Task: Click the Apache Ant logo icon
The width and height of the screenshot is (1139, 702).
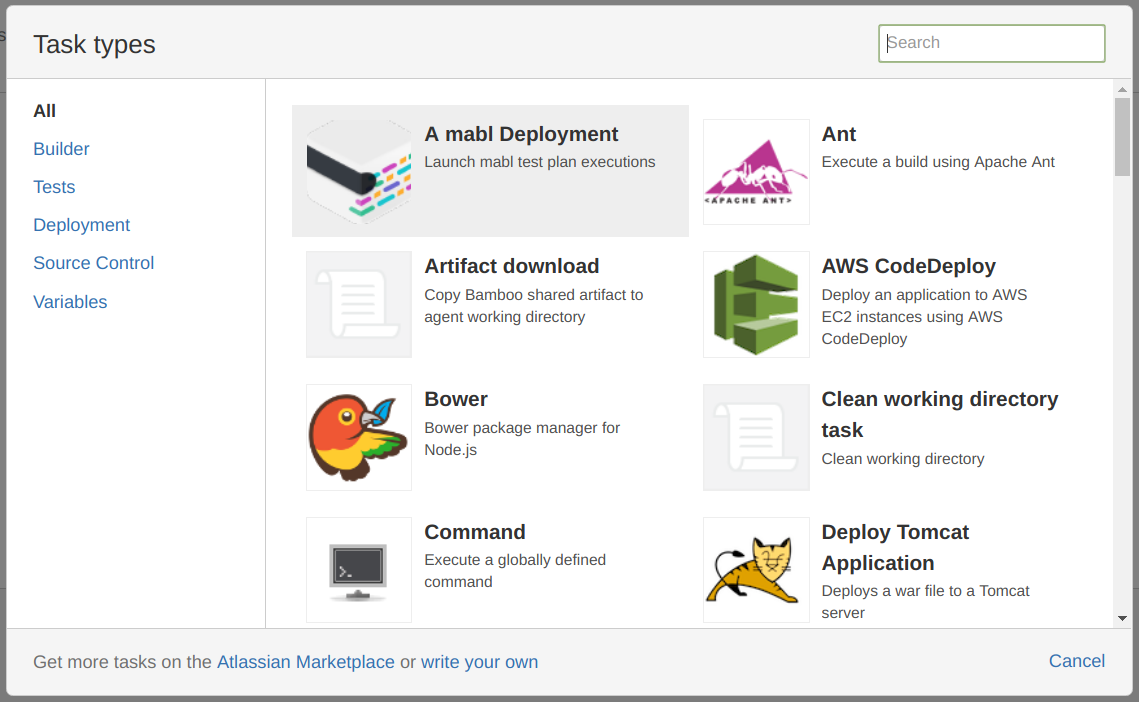Action: [756, 172]
